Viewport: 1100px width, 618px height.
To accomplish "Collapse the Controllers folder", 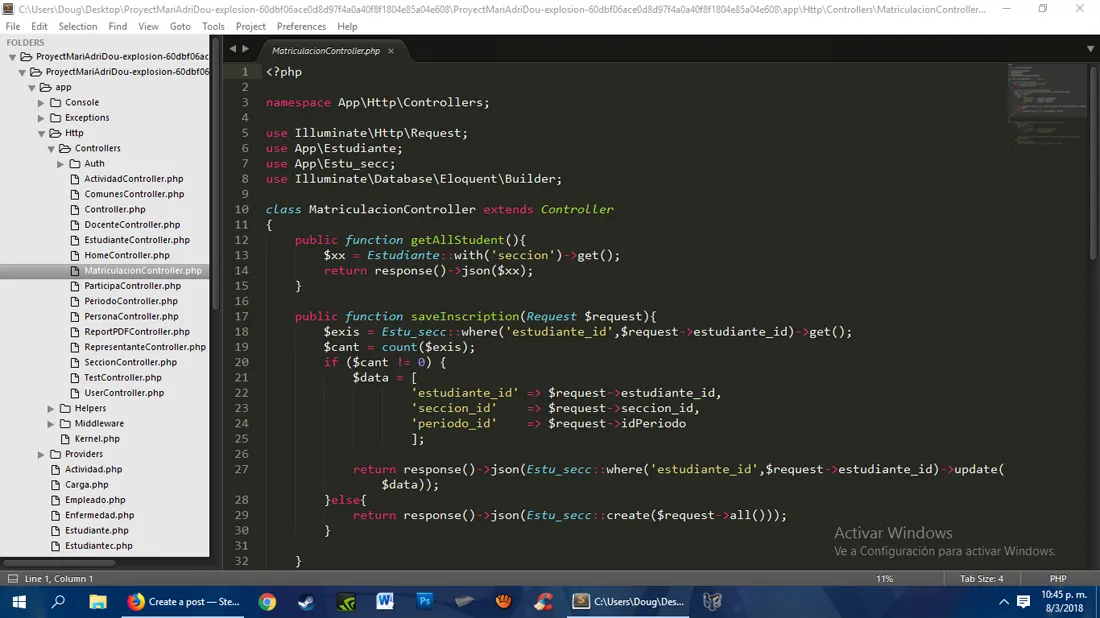I will pos(51,149).
